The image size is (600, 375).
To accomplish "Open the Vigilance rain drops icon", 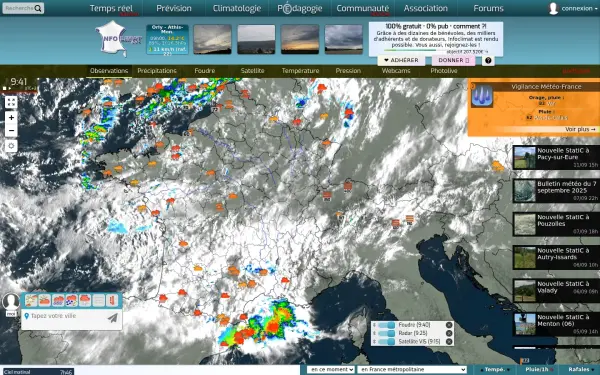I will pyautogui.click(x=482, y=96).
